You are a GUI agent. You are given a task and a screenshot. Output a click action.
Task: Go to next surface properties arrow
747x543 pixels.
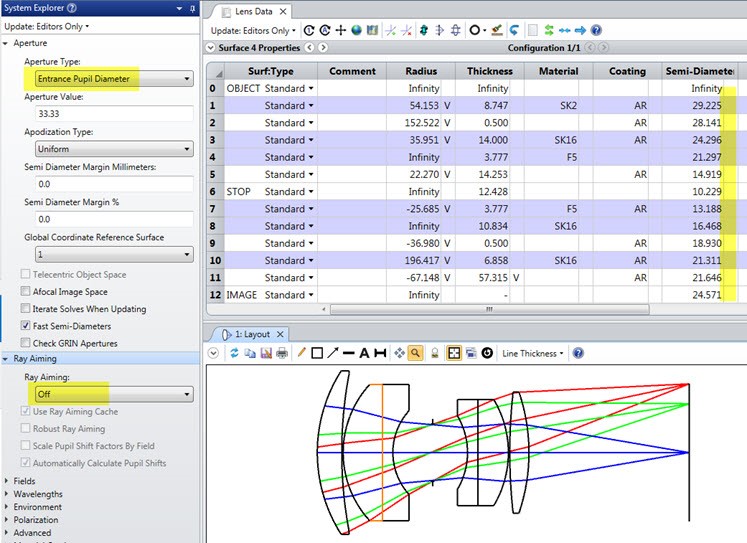click(x=323, y=48)
